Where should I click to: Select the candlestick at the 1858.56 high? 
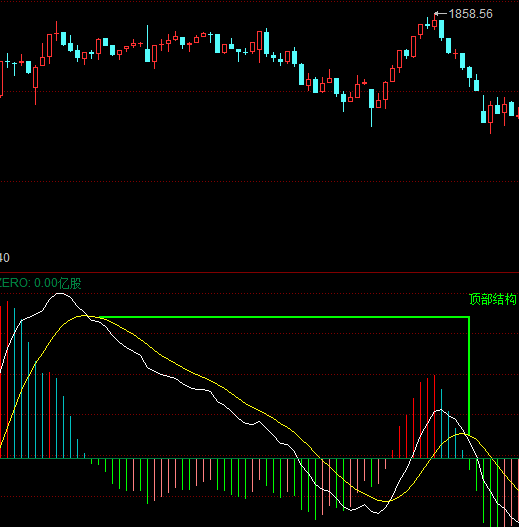[435, 23]
